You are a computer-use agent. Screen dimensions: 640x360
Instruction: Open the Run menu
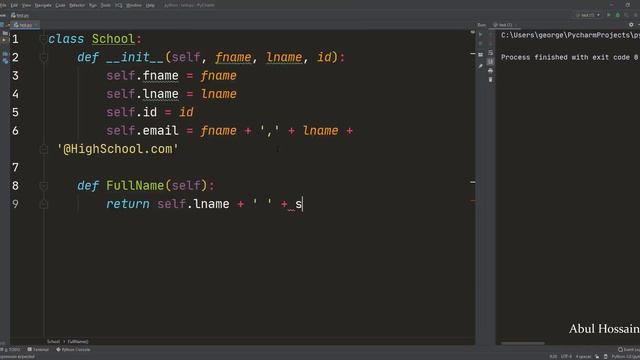(93, 5)
